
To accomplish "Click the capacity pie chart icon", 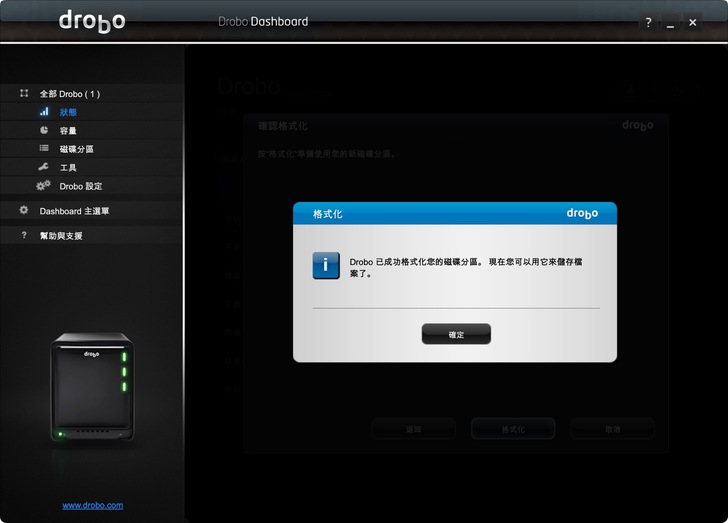I will (x=44, y=130).
